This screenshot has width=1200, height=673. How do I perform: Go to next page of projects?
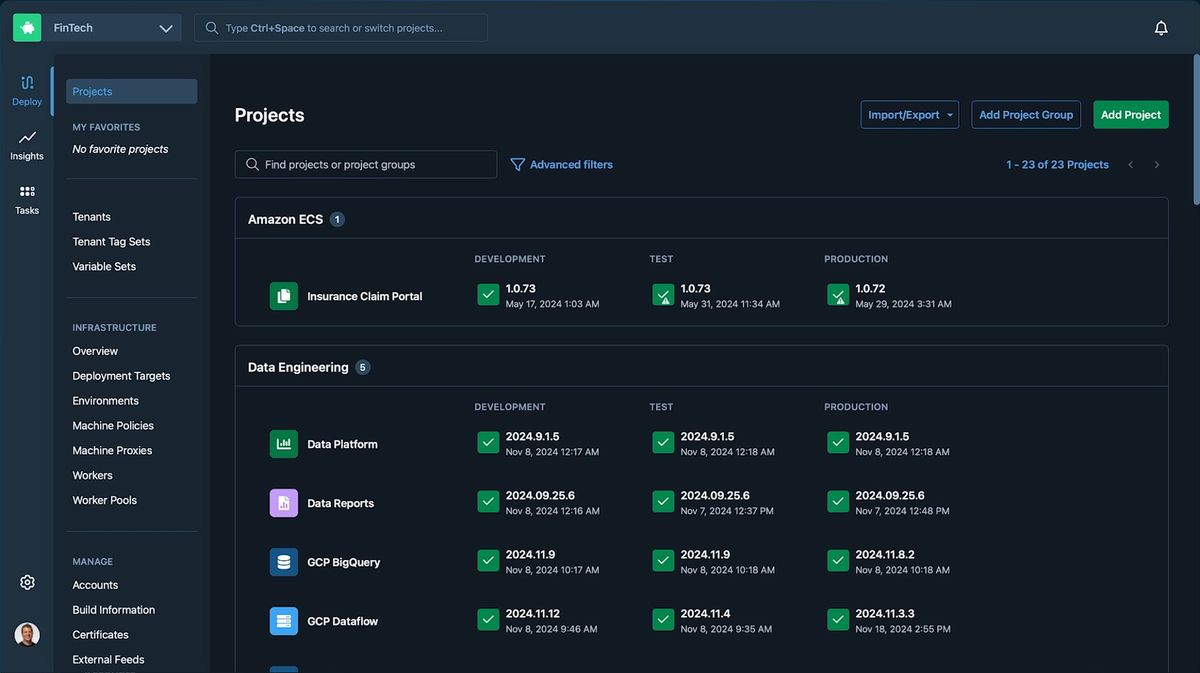point(1157,165)
